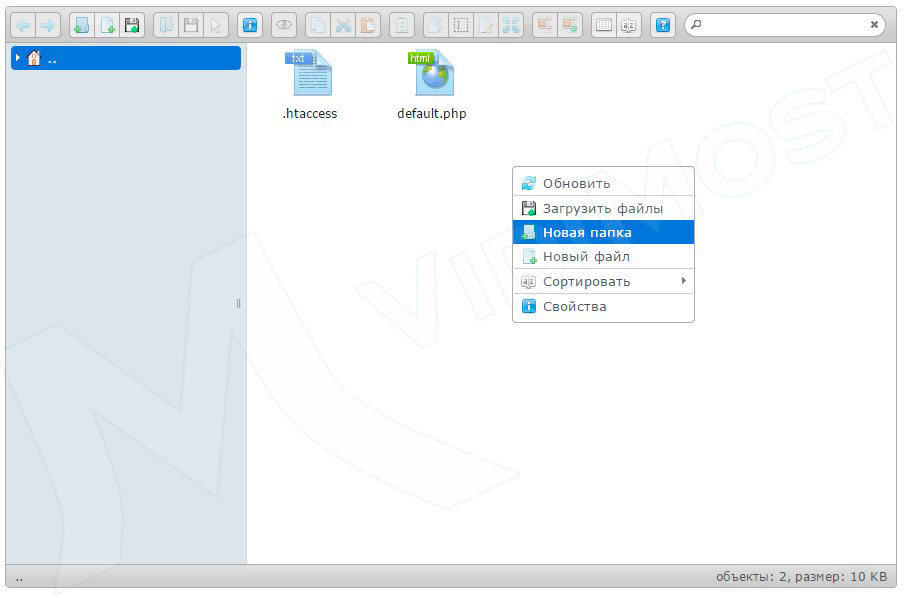Click the edit file pencil icon
This screenshot has height=598, width=906.
pos(485,25)
